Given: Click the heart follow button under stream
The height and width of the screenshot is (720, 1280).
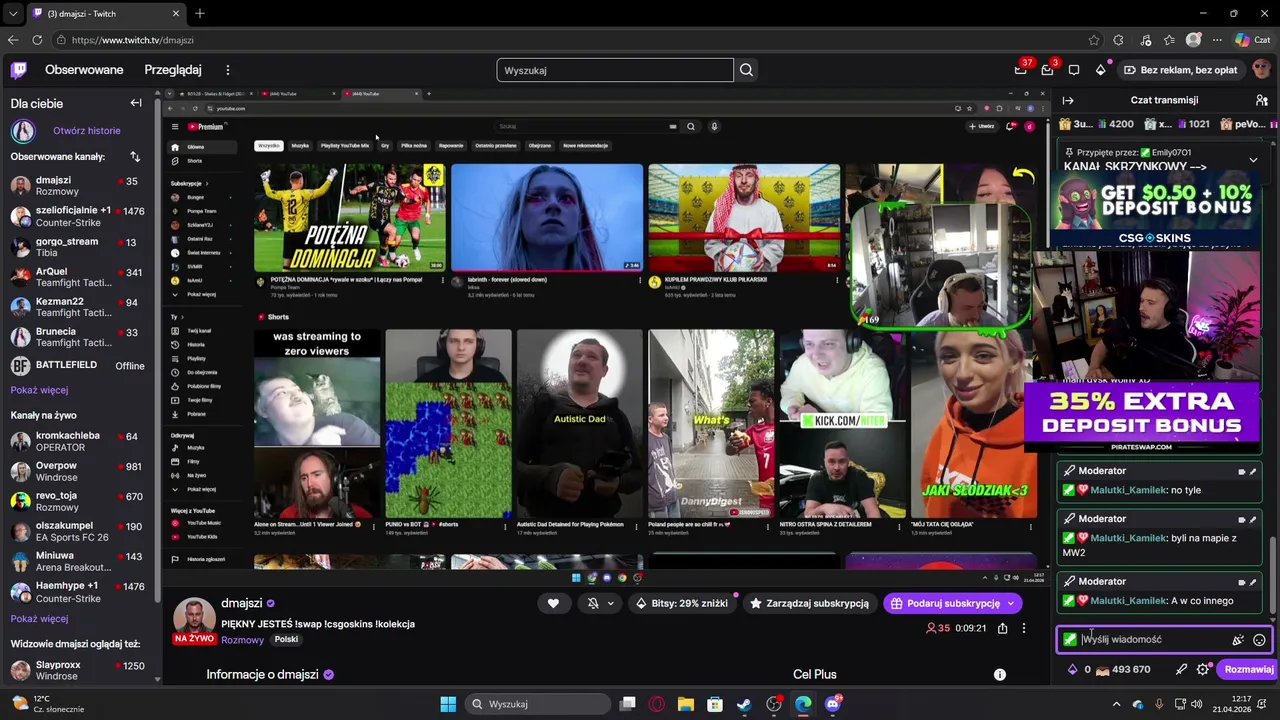Looking at the screenshot, I should [x=553, y=603].
